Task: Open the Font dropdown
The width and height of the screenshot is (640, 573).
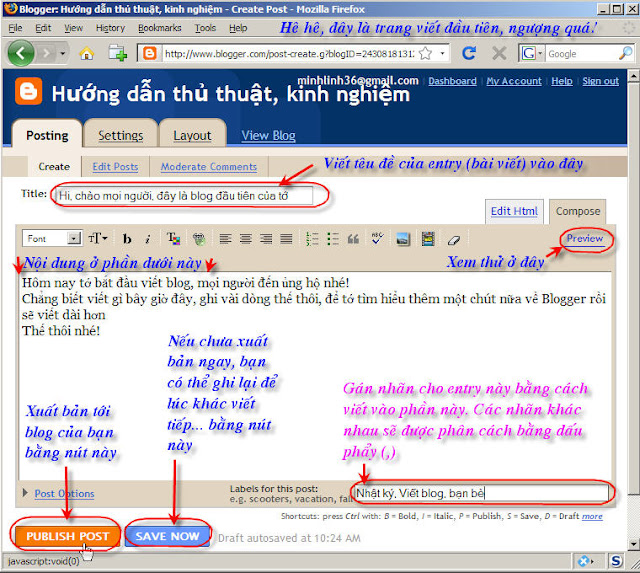Action: (x=52, y=238)
